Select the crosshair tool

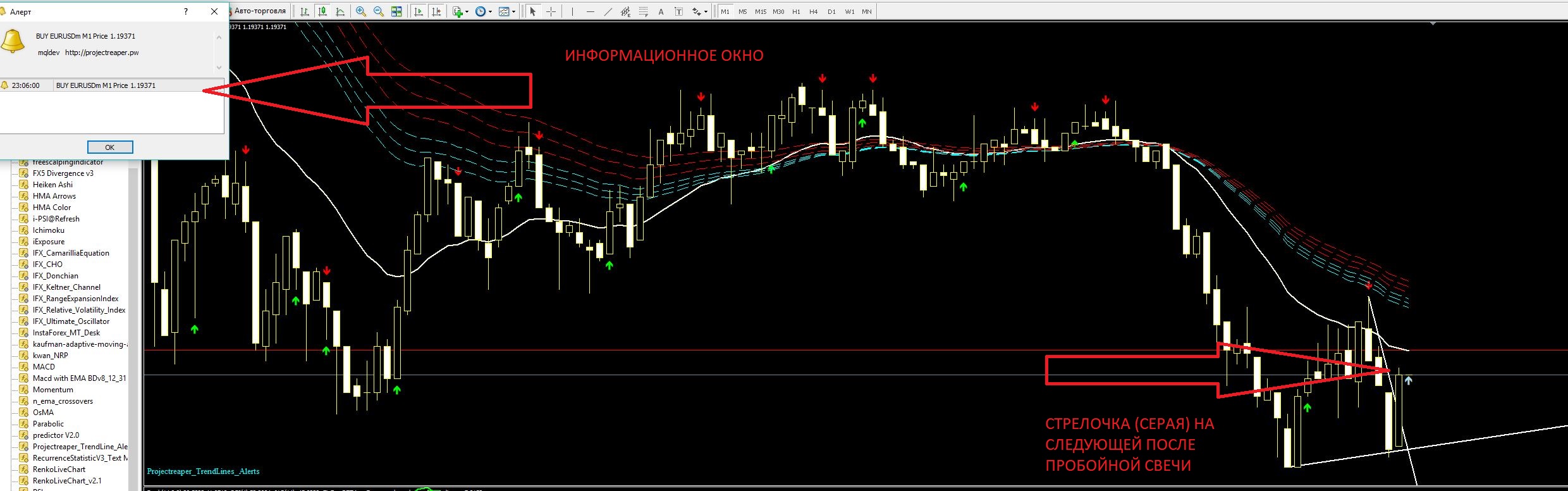pyautogui.click(x=551, y=11)
